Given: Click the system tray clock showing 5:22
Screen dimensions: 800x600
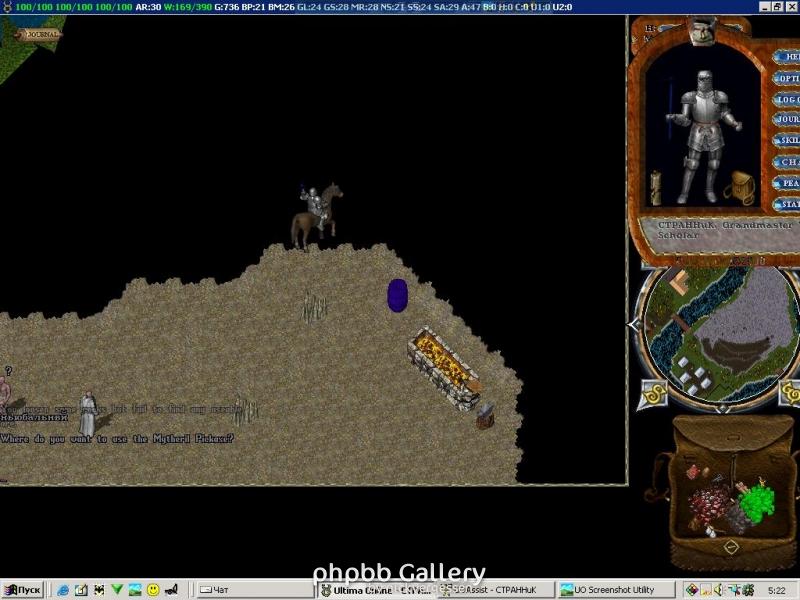Looking at the screenshot, I should (777, 590).
